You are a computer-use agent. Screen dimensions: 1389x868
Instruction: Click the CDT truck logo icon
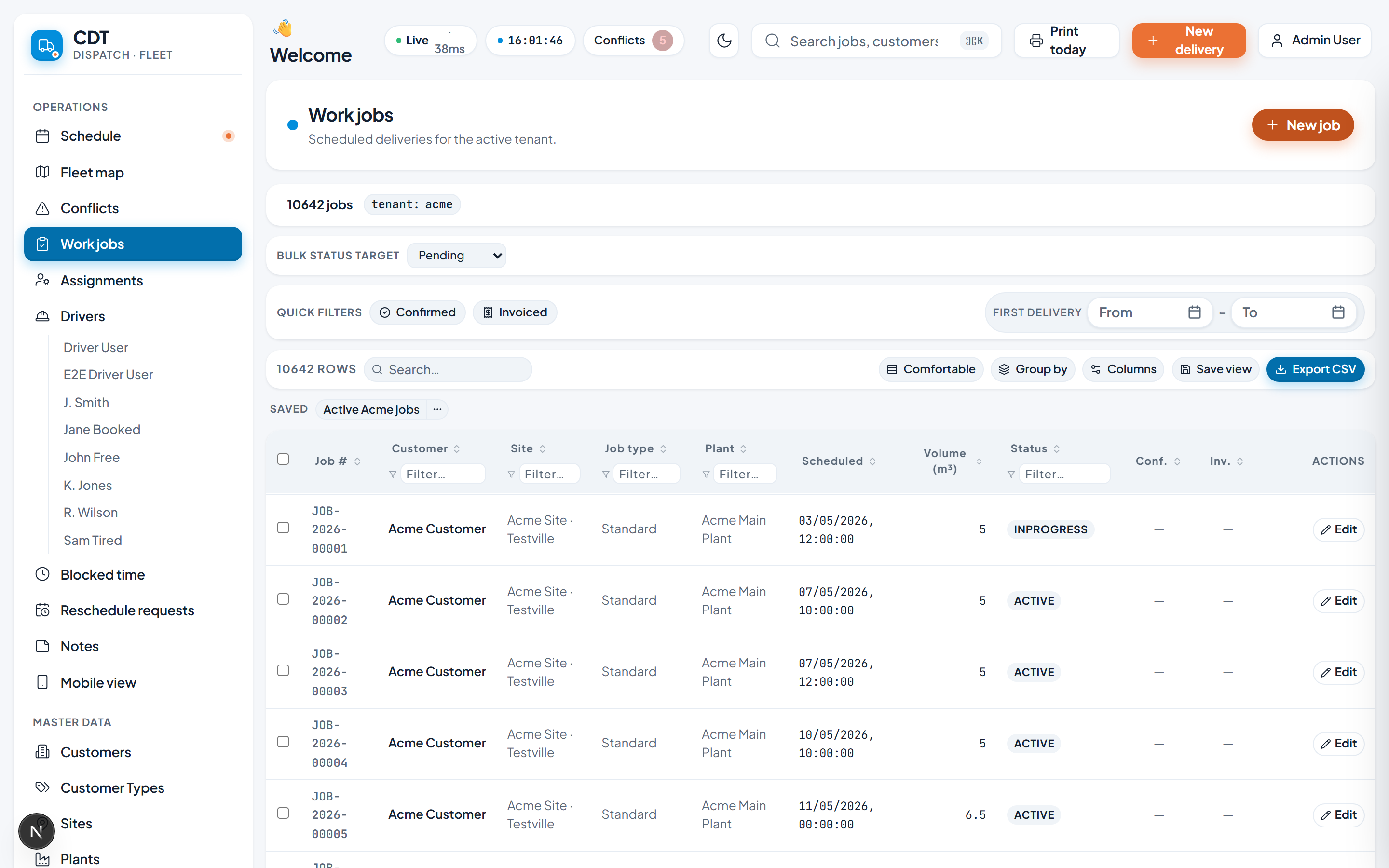pos(46,45)
